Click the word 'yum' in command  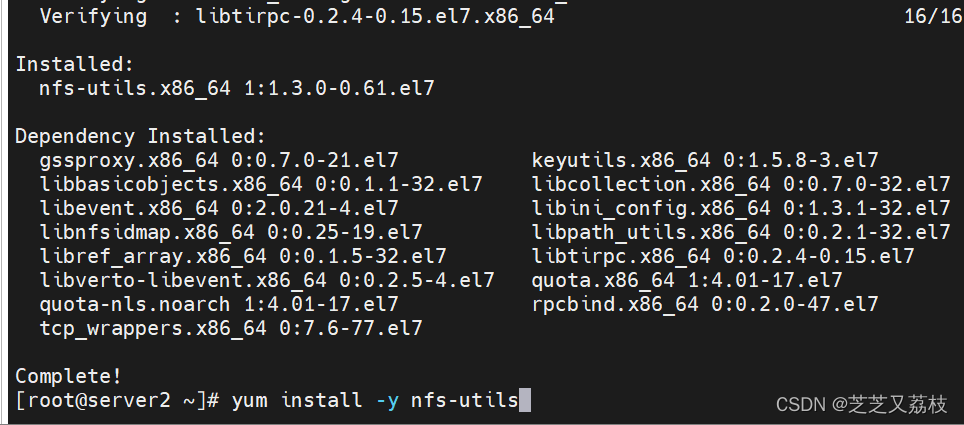pyautogui.click(x=250, y=402)
